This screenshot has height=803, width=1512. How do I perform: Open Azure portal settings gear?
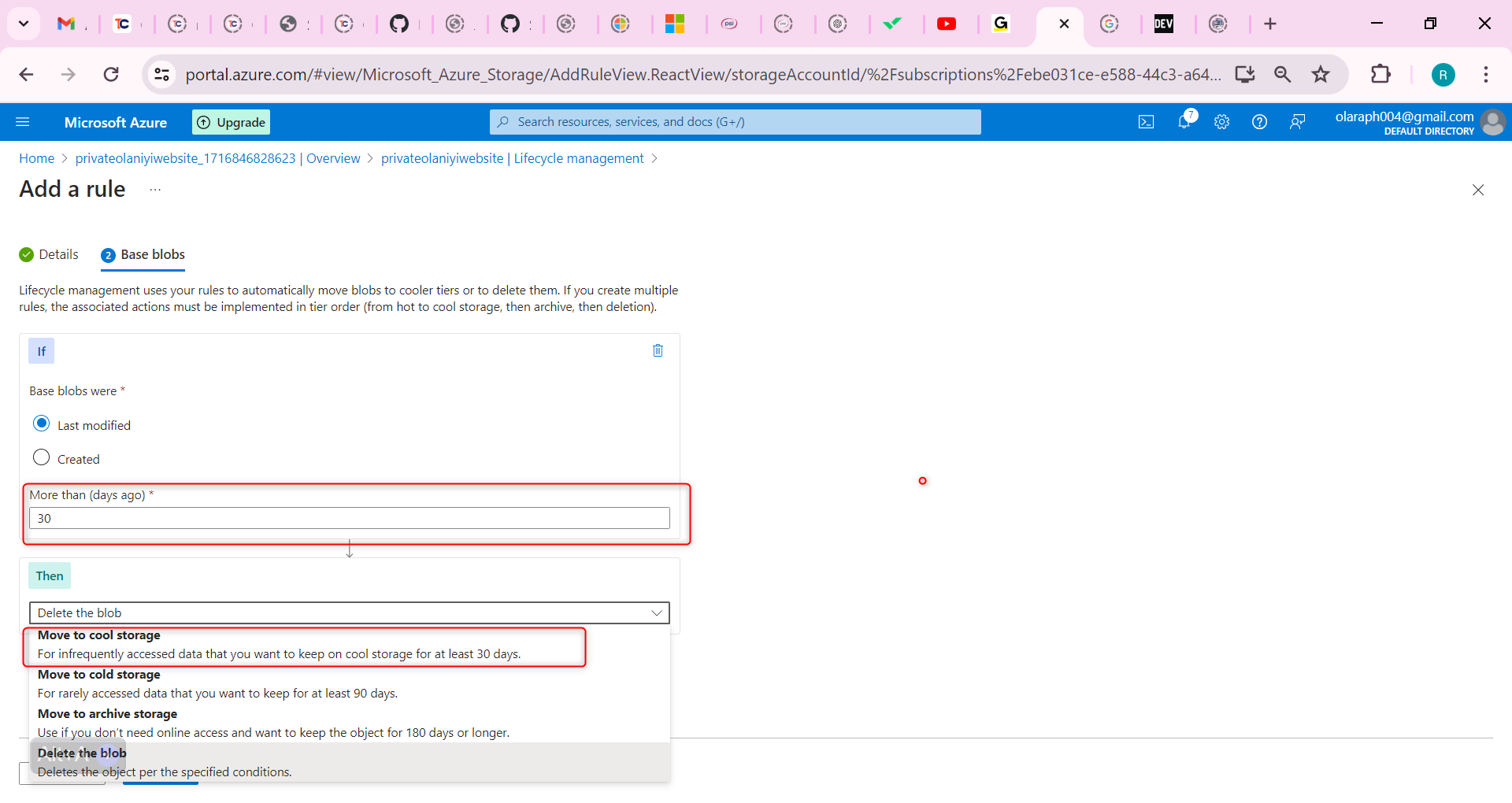[x=1221, y=122]
